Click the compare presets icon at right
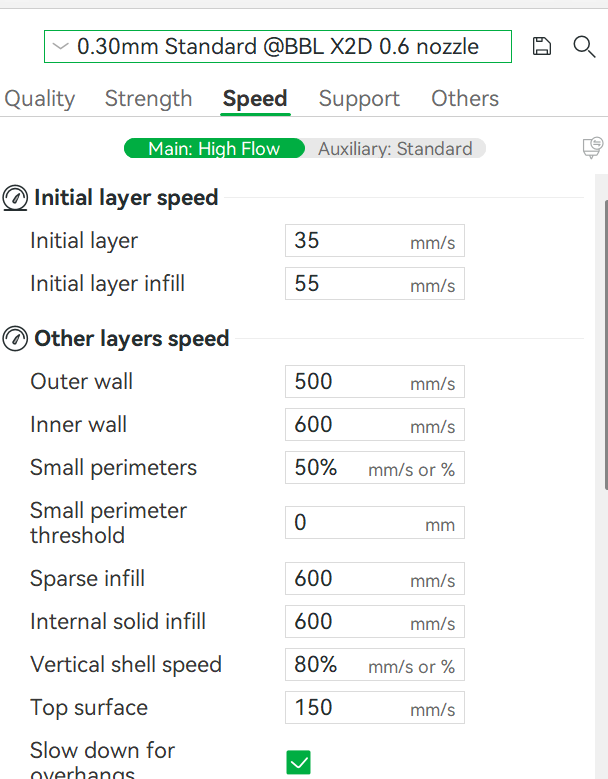 pos(593,148)
